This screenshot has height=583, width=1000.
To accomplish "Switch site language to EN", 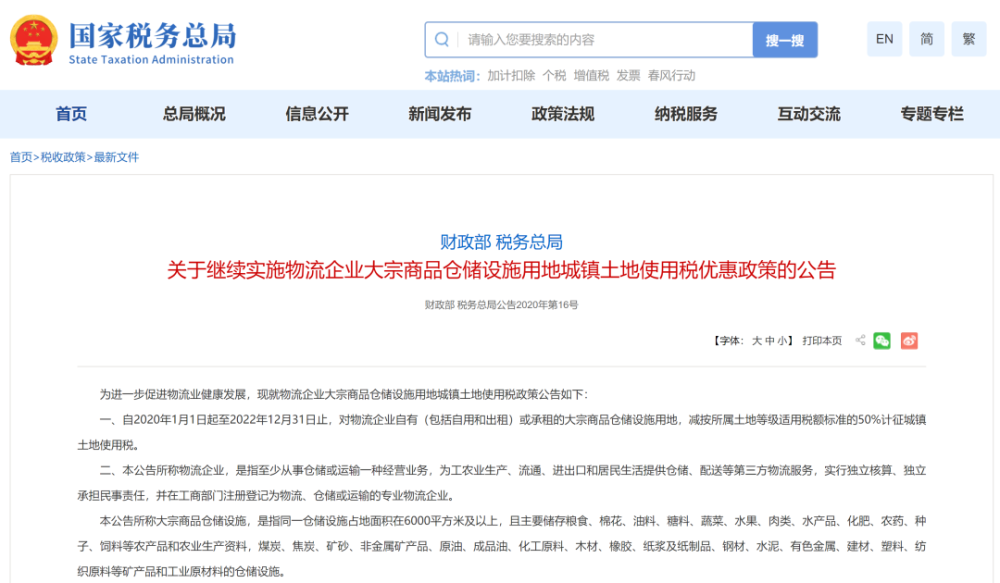I will pyautogui.click(x=885, y=39).
